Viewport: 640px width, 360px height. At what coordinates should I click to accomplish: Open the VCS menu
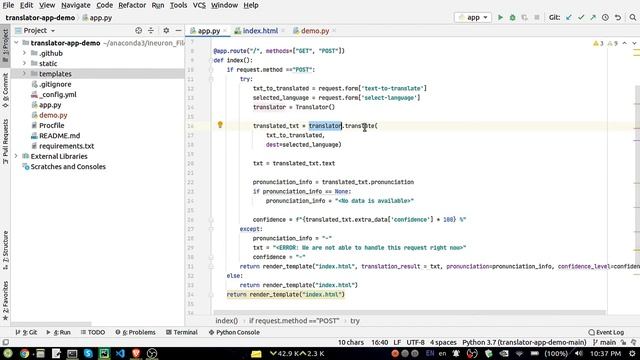pos(199,5)
